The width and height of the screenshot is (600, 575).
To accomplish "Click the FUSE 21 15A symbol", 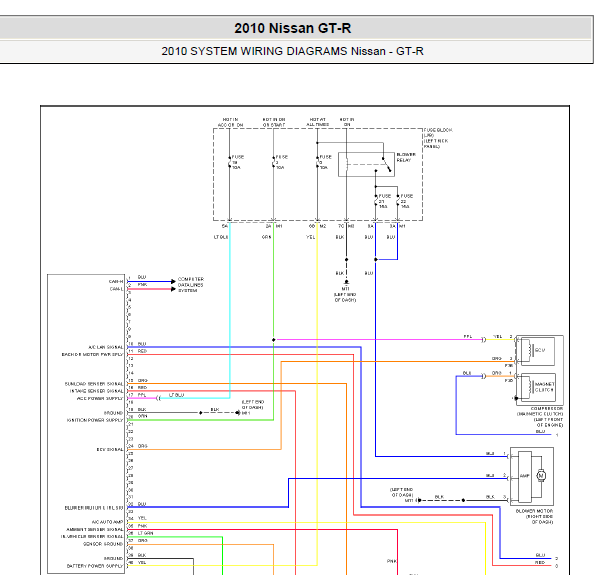I will pyautogui.click(x=376, y=201).
